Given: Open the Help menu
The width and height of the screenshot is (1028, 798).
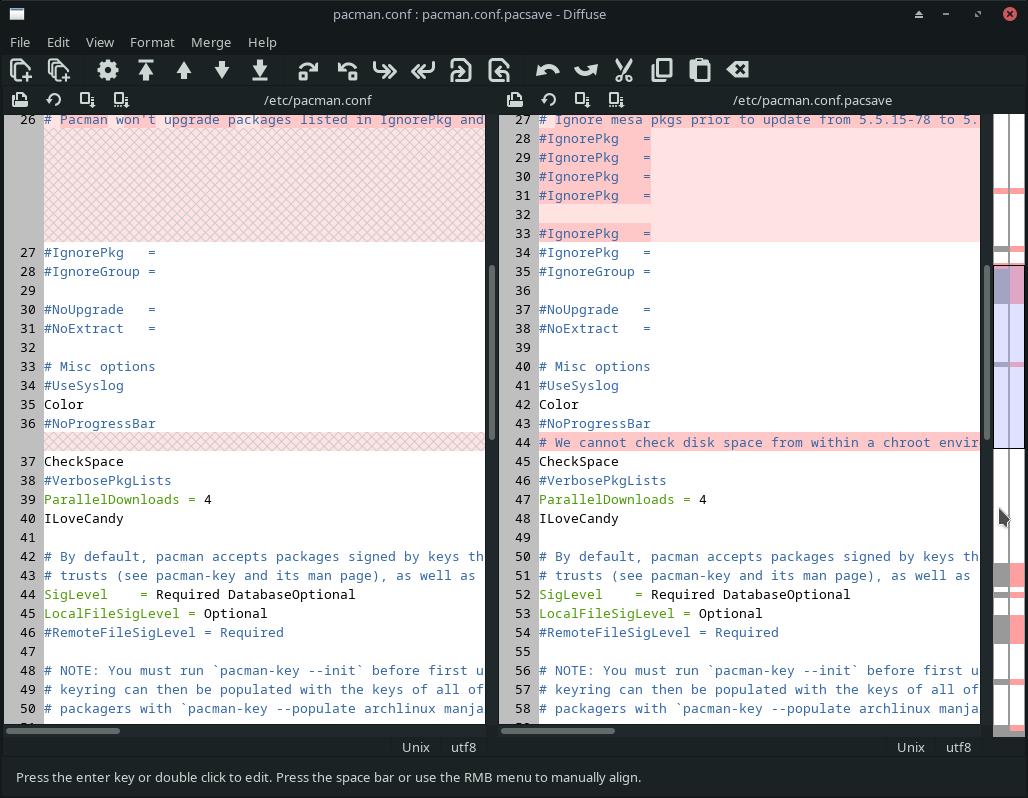Looking at the screenshot, I should [x=262, y=43].
